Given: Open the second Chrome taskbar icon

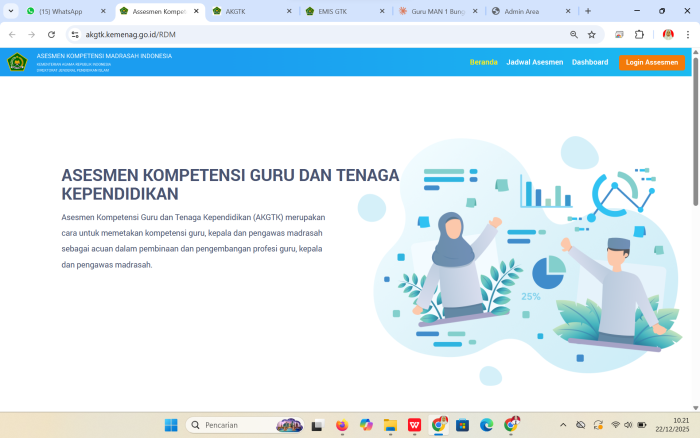Looking at the screenshot, I should pyautogui.click(x=511, y=425).
